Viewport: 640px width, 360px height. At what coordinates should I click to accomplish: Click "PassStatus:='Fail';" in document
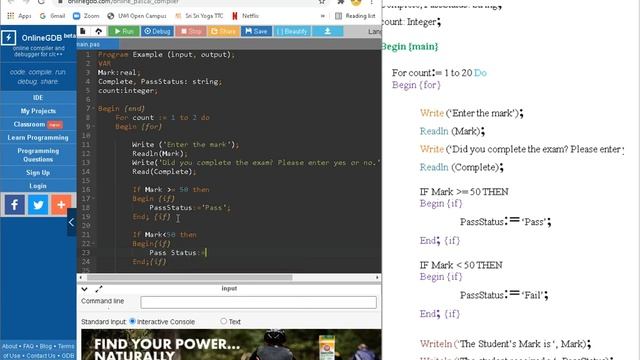[x=505, y=294]
